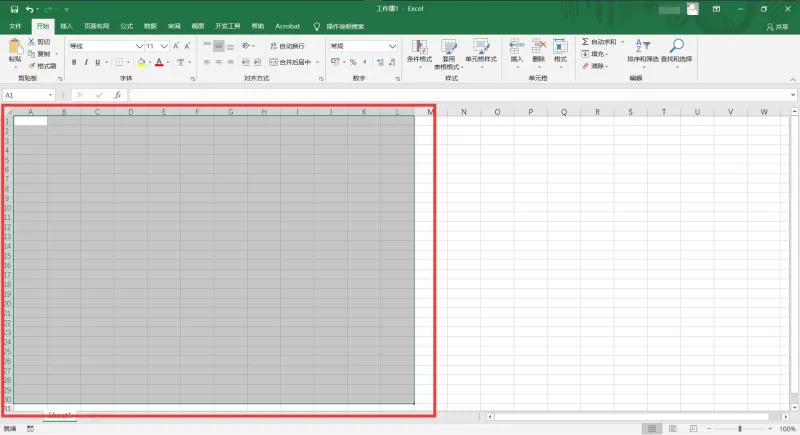Screen dimensions: 800x435
Task: Open the number format dropdown (常规)
Action: pos(392,46)
